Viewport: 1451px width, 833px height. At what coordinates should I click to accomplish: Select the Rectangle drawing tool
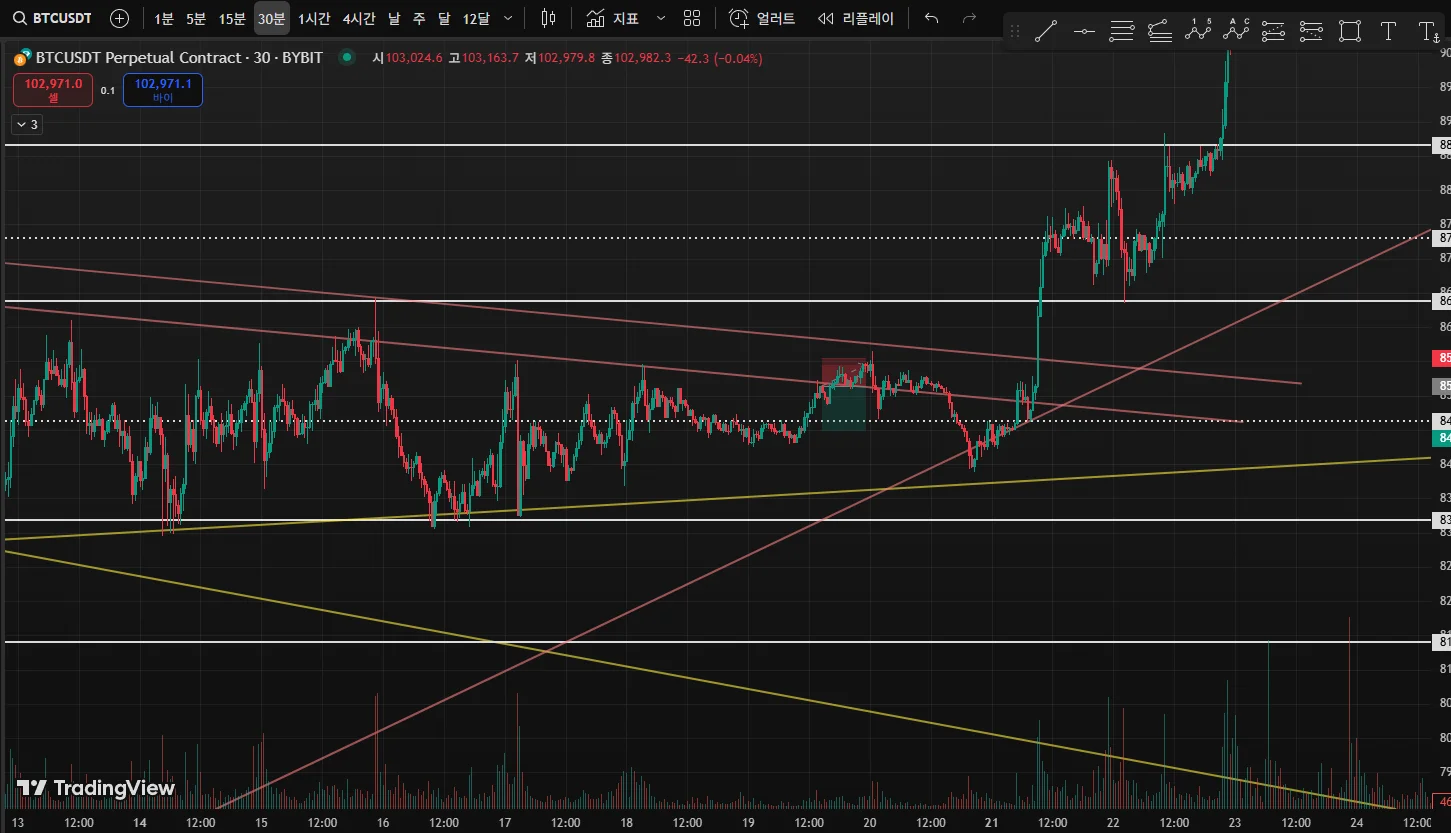(1350, 31)
